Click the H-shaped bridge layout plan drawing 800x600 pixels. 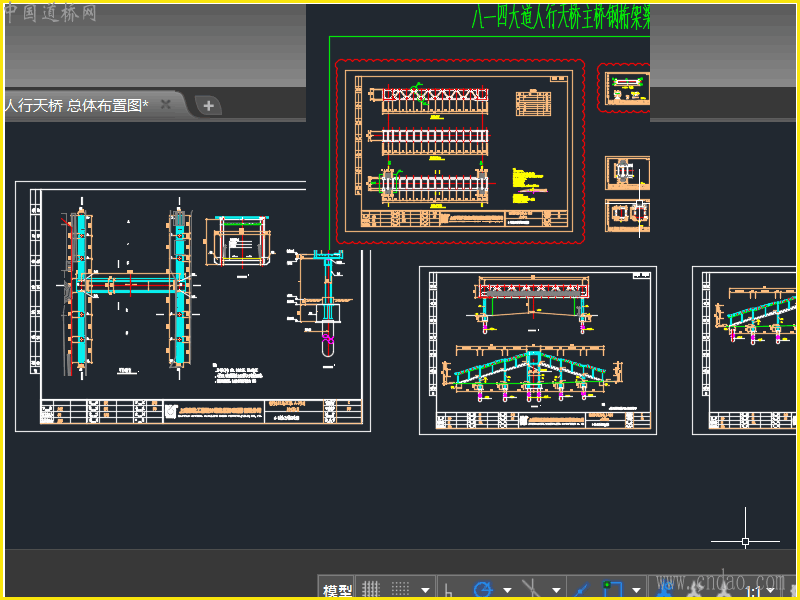pos(128,285)
